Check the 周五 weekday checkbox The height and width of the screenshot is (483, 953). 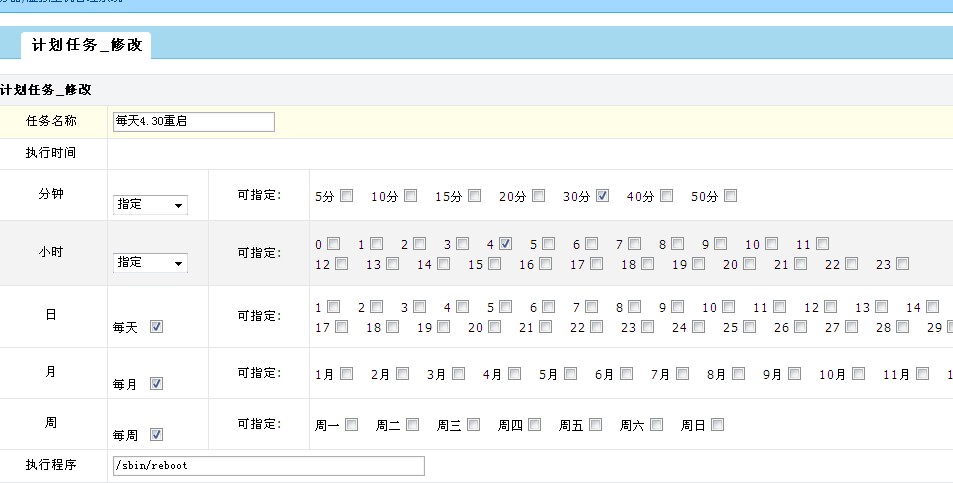click(x=596, y=425)
